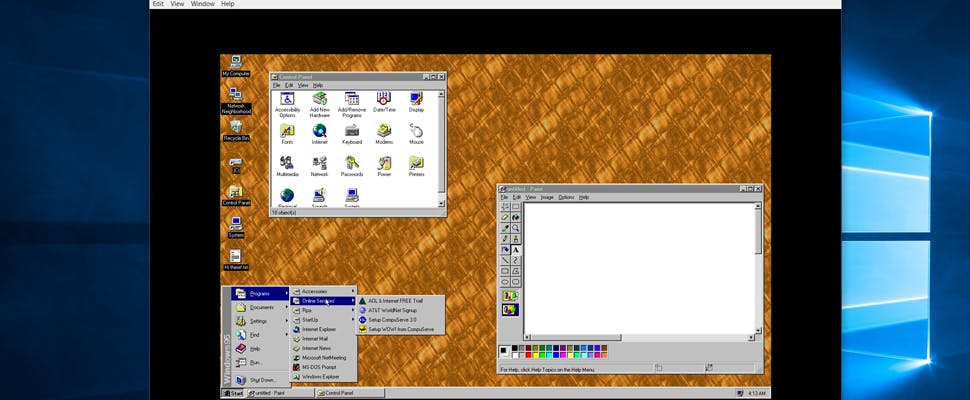Click the Start button

tap(233, 393)
